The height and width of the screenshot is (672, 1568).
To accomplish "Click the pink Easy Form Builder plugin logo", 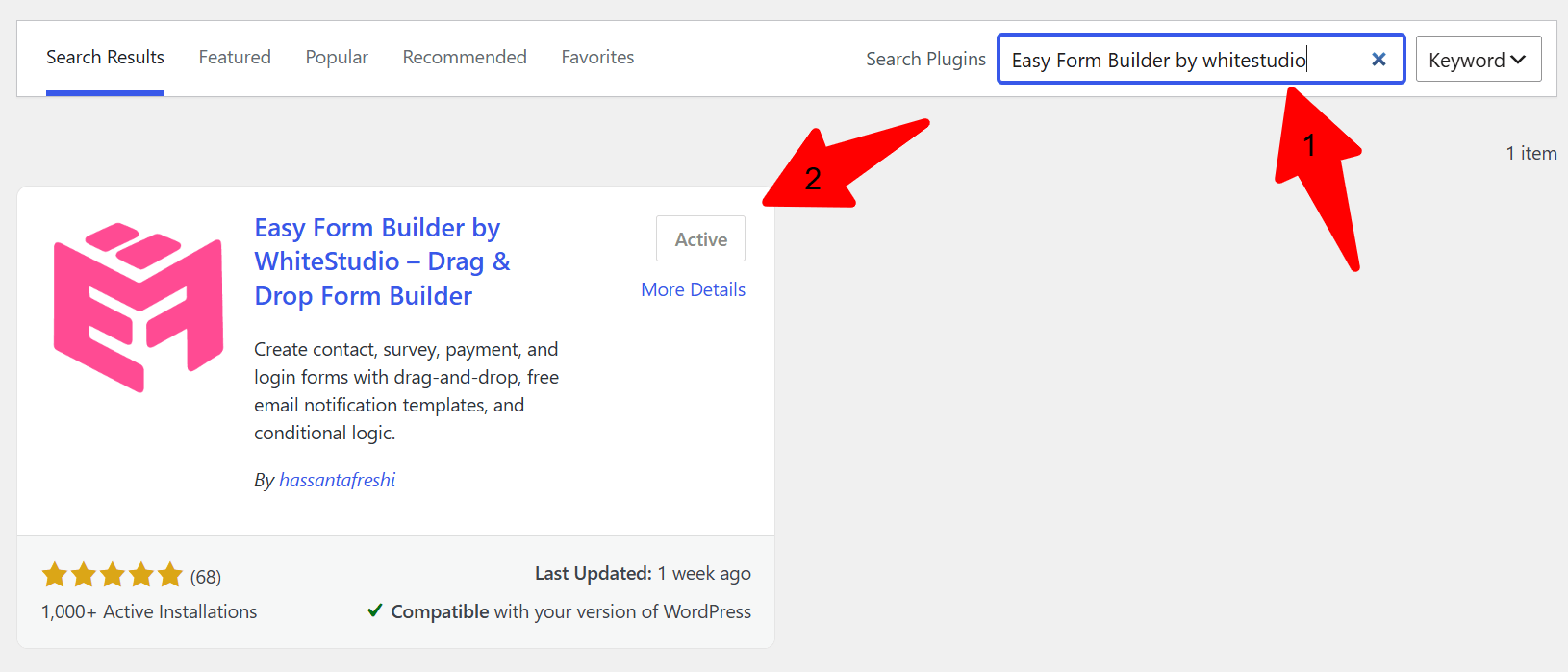I will [x=139, y=307].
